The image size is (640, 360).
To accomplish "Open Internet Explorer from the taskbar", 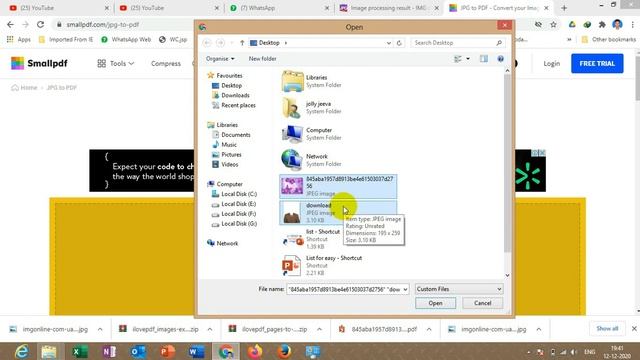I will pos(21,351).
